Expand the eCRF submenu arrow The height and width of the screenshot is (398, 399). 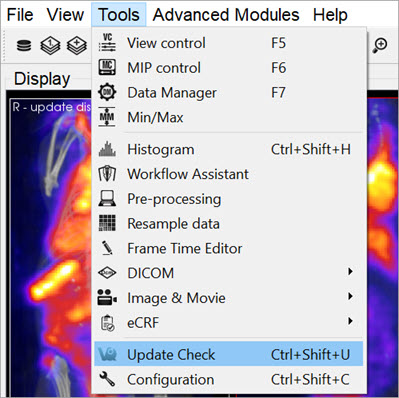pyautogui.click(x=350, y=321)
